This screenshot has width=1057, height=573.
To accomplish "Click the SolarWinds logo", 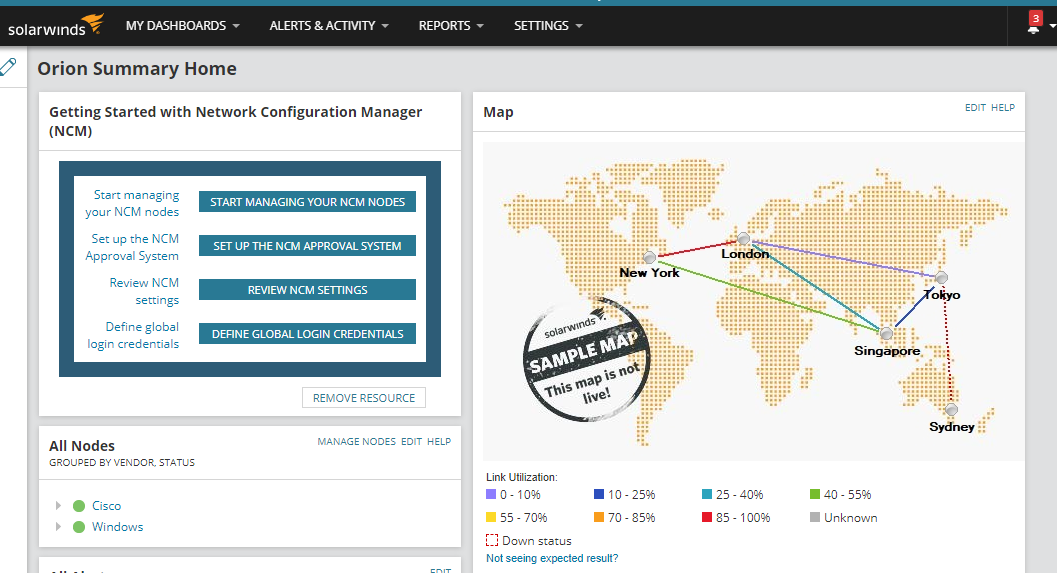I will tap(55, 25).
